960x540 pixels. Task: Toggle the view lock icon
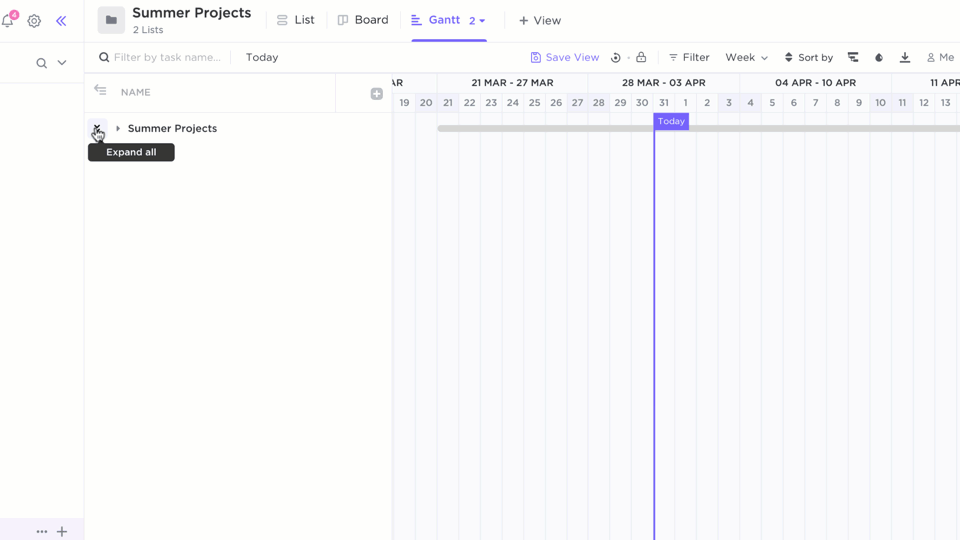(x=641, y=58)
